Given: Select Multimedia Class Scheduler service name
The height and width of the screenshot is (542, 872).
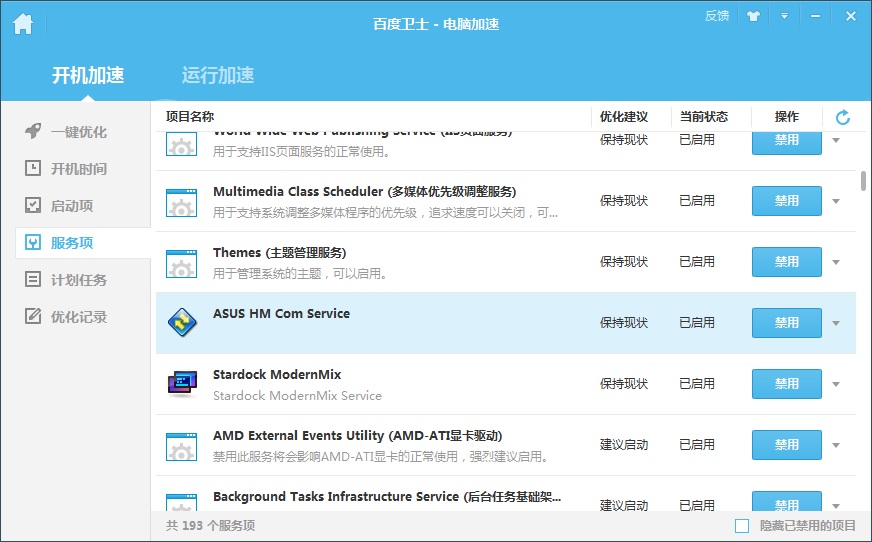Looking at the screenshot, I should (x=365, y=192).
